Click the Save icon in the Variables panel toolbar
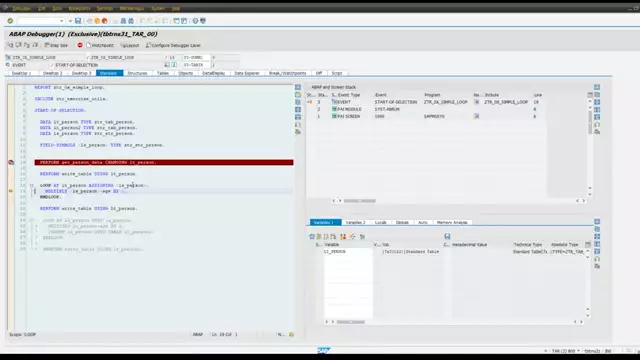The image size is (640, 360). coord(447,236)
